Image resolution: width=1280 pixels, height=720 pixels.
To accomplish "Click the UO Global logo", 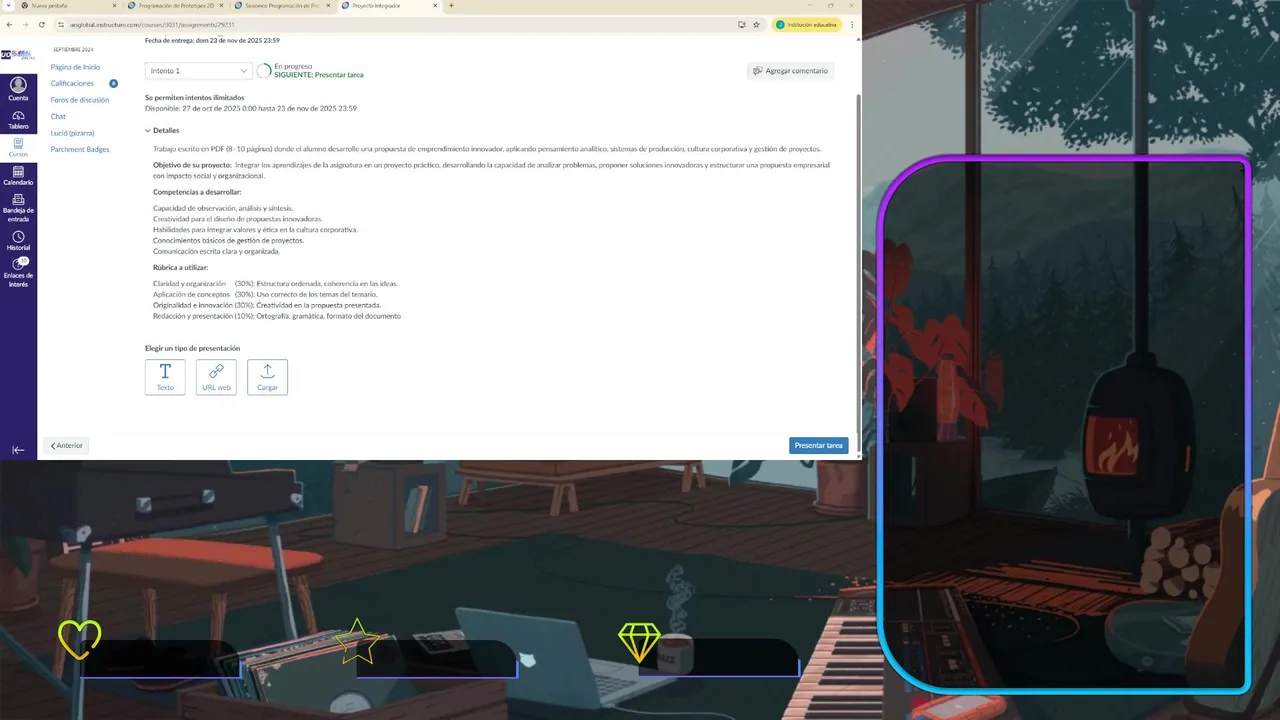I will pos(18,55).
